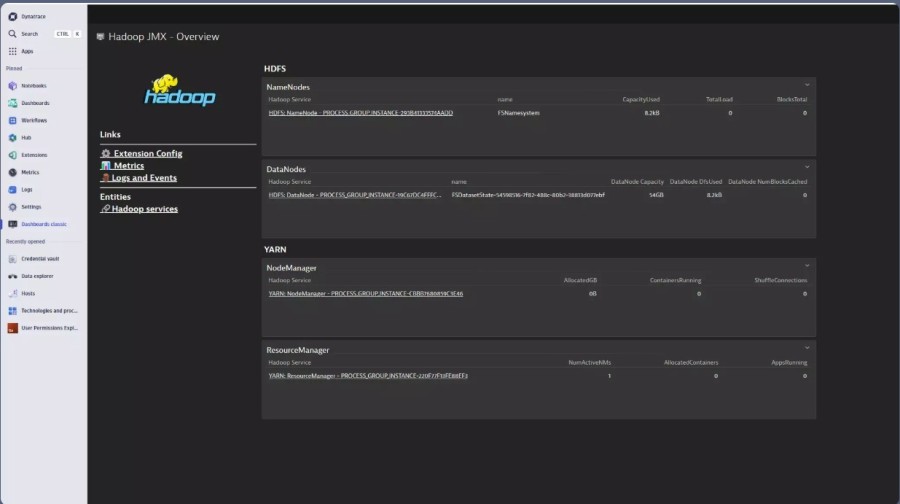
Task: Open User Permissions Explorer icon
Action: [13, 328]
